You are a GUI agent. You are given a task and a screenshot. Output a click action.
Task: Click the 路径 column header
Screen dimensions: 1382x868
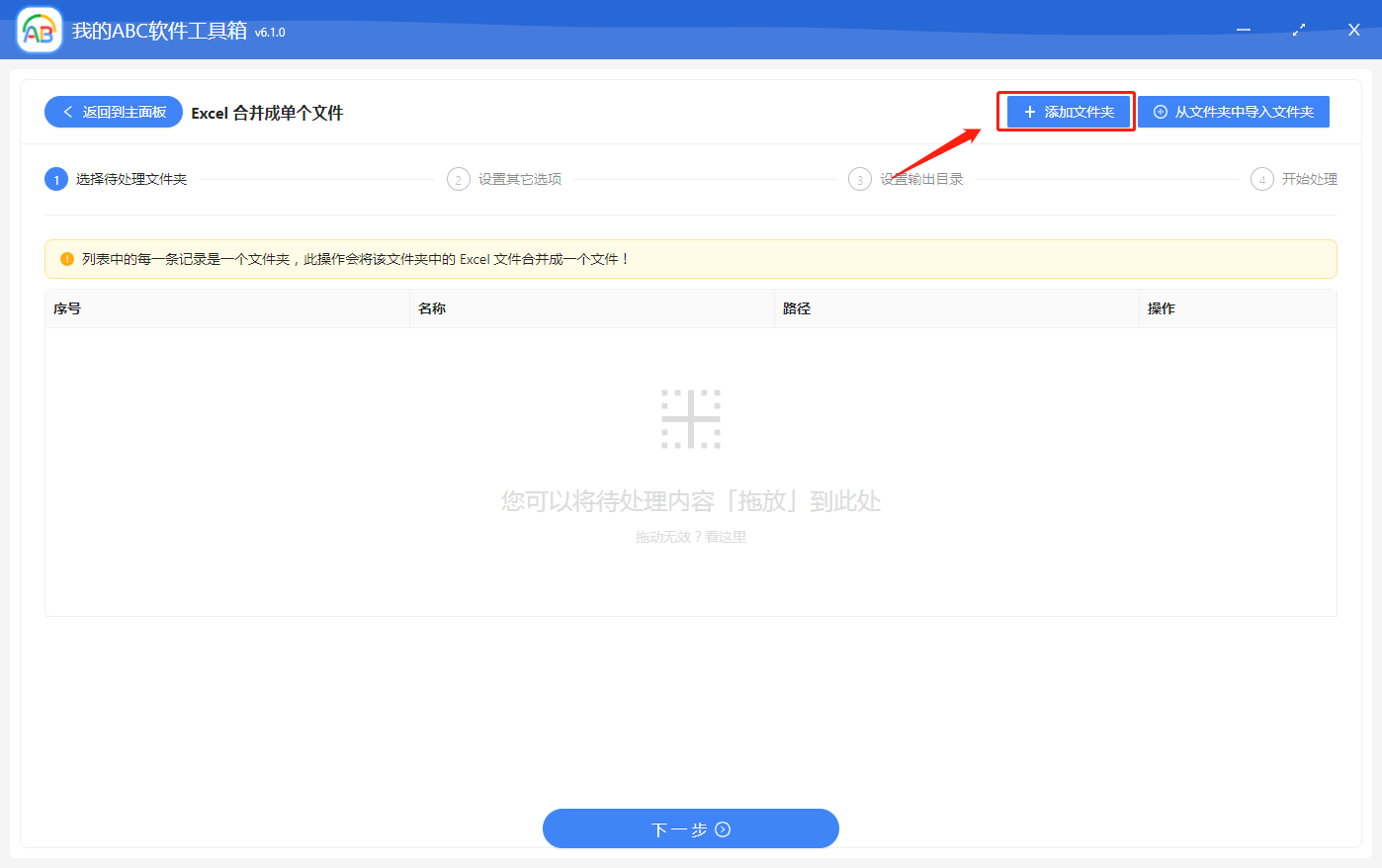click(x=798, y=308)
